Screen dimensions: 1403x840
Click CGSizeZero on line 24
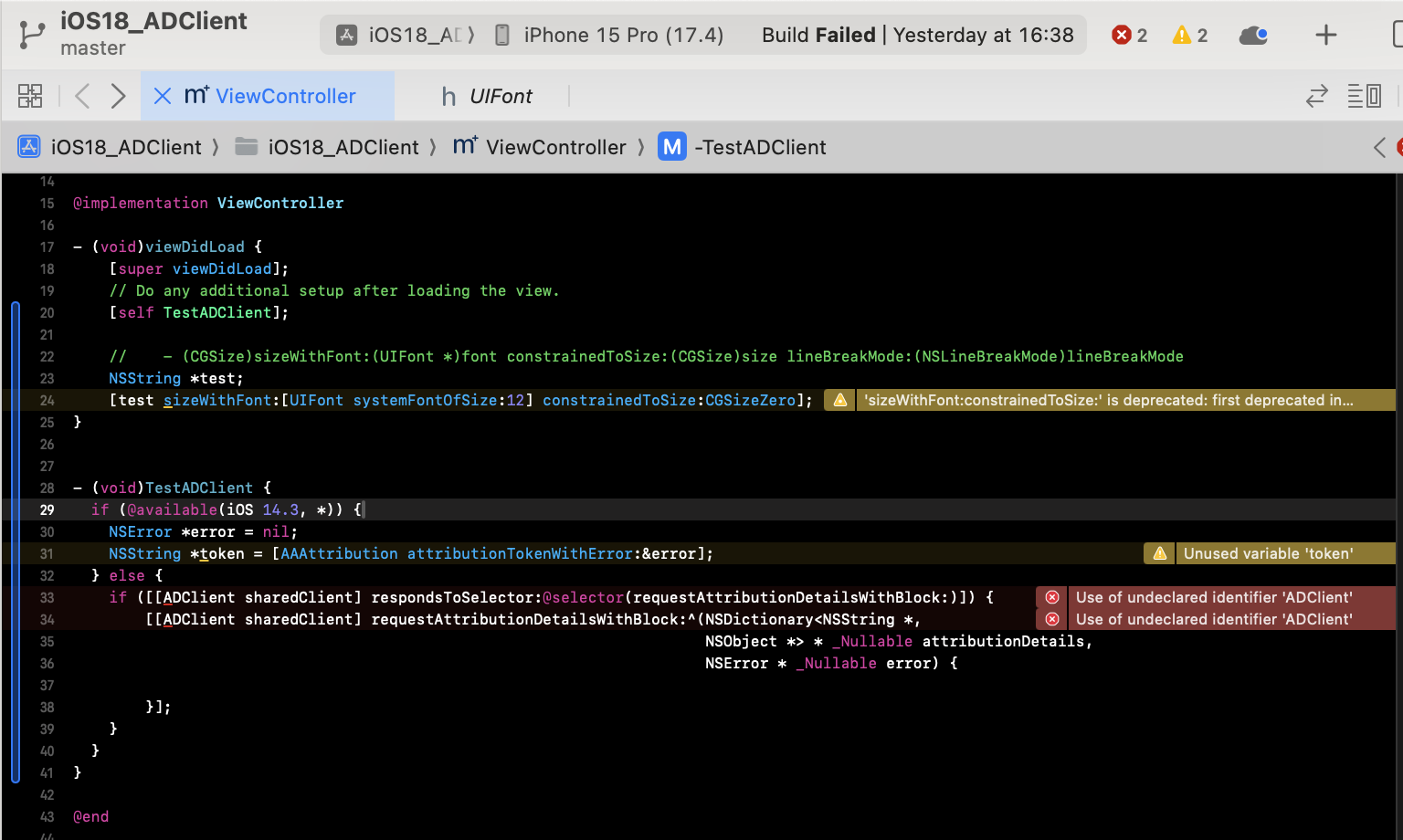click(750, 400)
